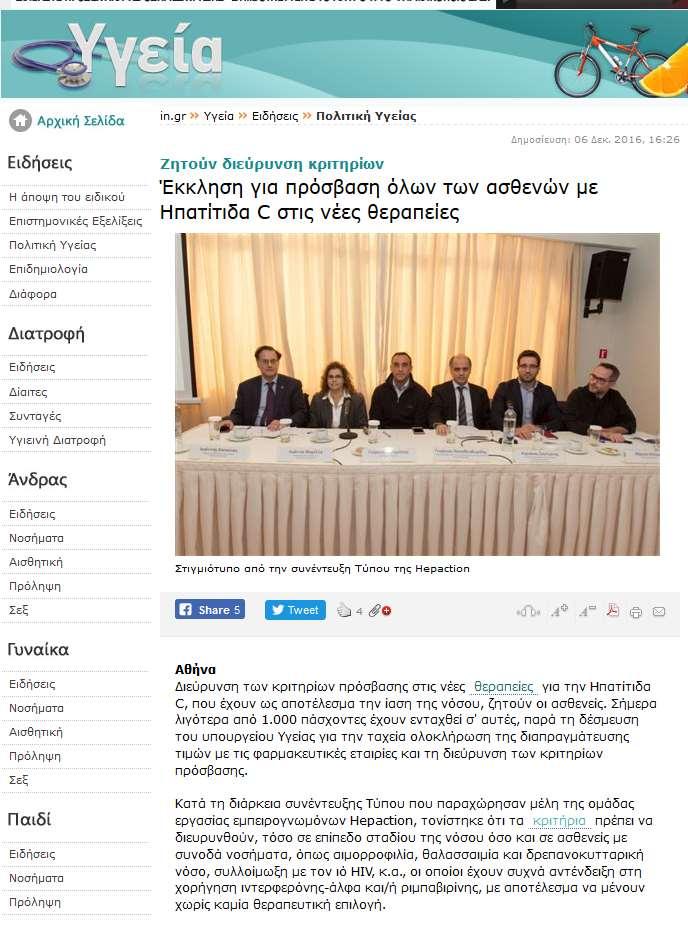This screenshot has width=688, height=926.
Task: Tweet this article
Action: 295,609
